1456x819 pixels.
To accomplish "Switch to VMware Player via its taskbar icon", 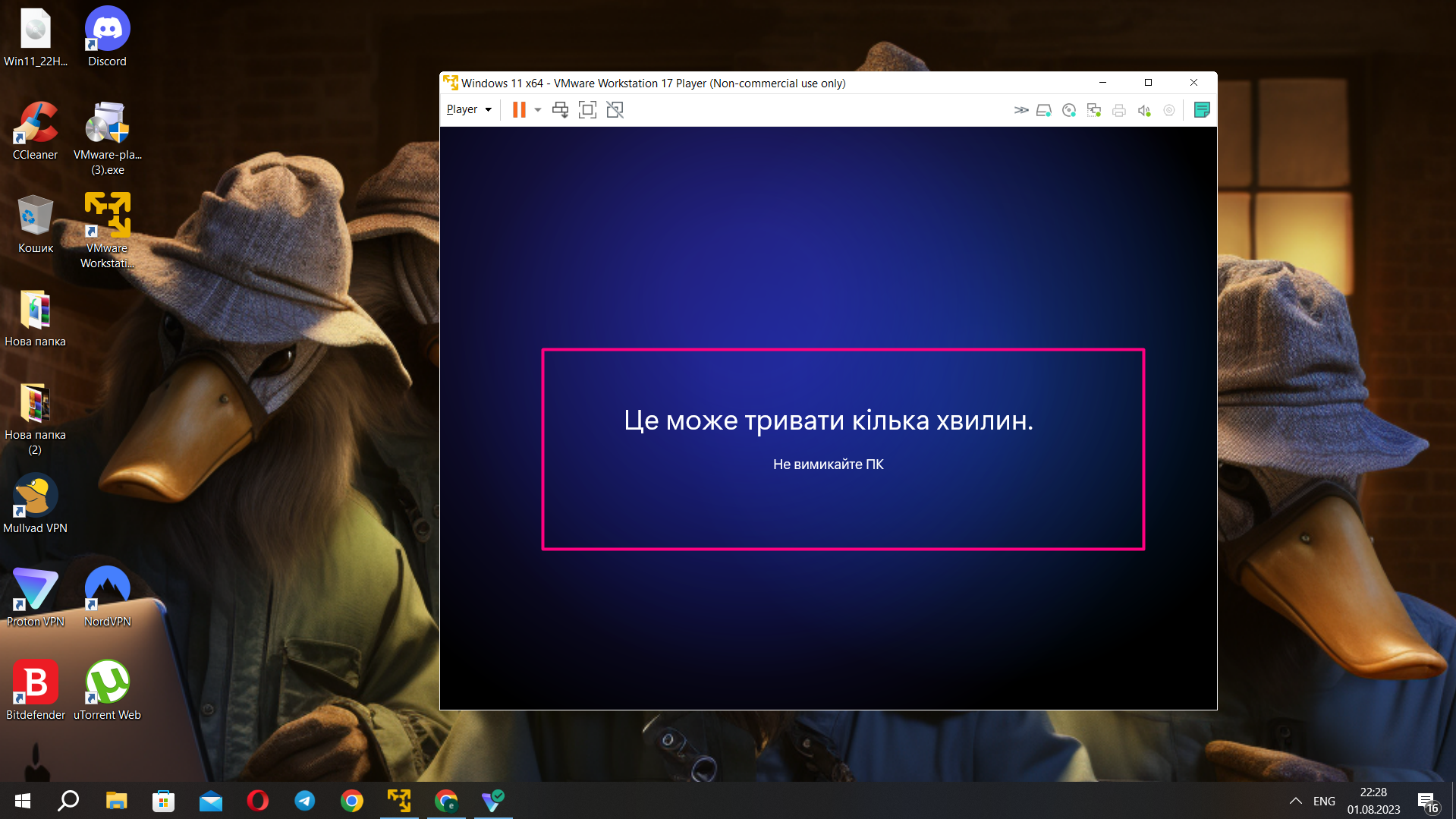I will [399, 801].
